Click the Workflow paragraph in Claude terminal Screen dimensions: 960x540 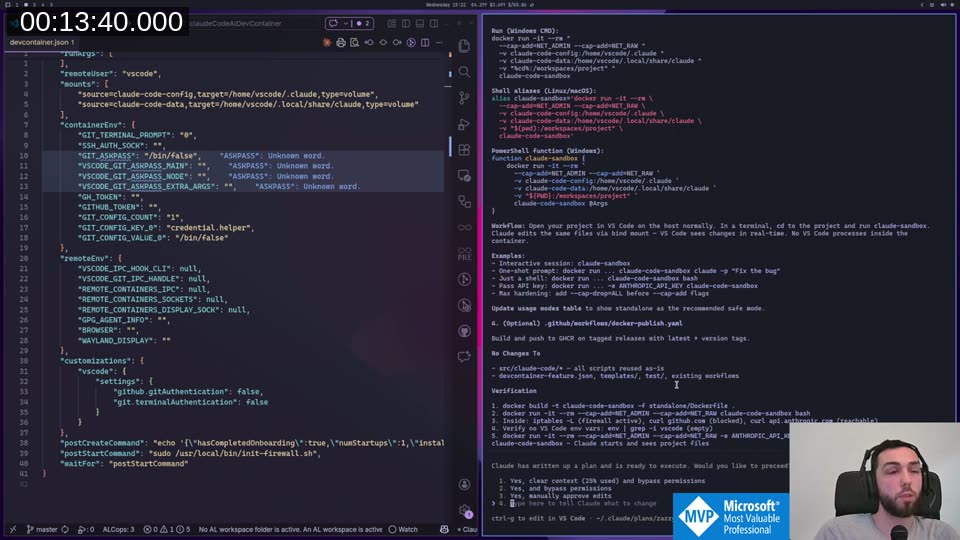[x=710, y=233]
